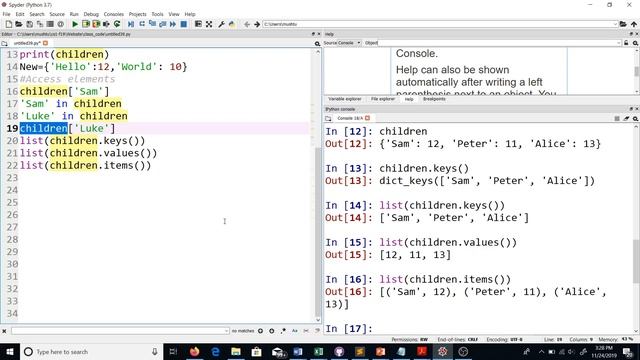Close the Console 18/A tab

367,118
